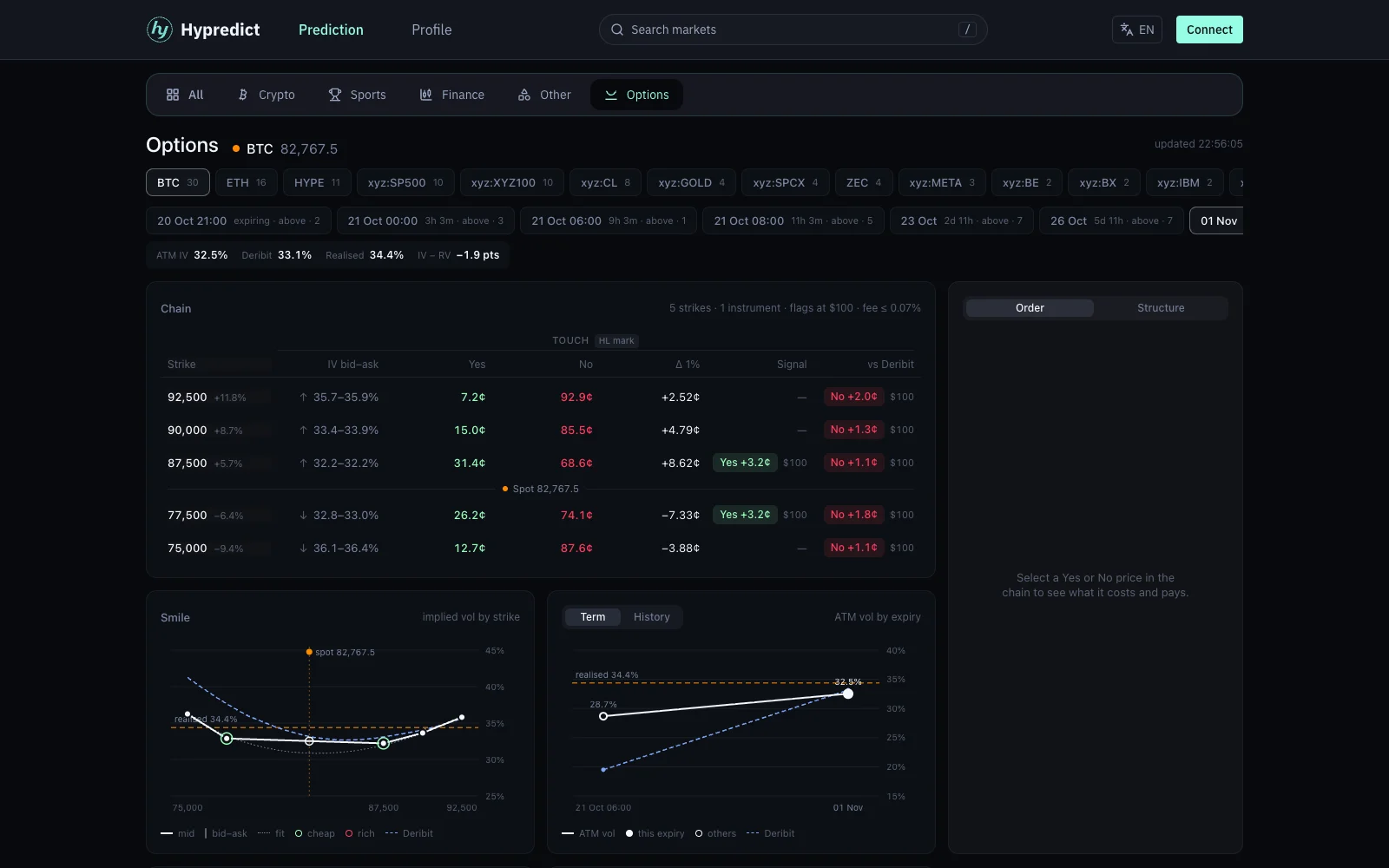The height and width of the screenshot is (868, 1389).
Task: Click the 28.7% point on term chart
Action: [x=603, y=716]
